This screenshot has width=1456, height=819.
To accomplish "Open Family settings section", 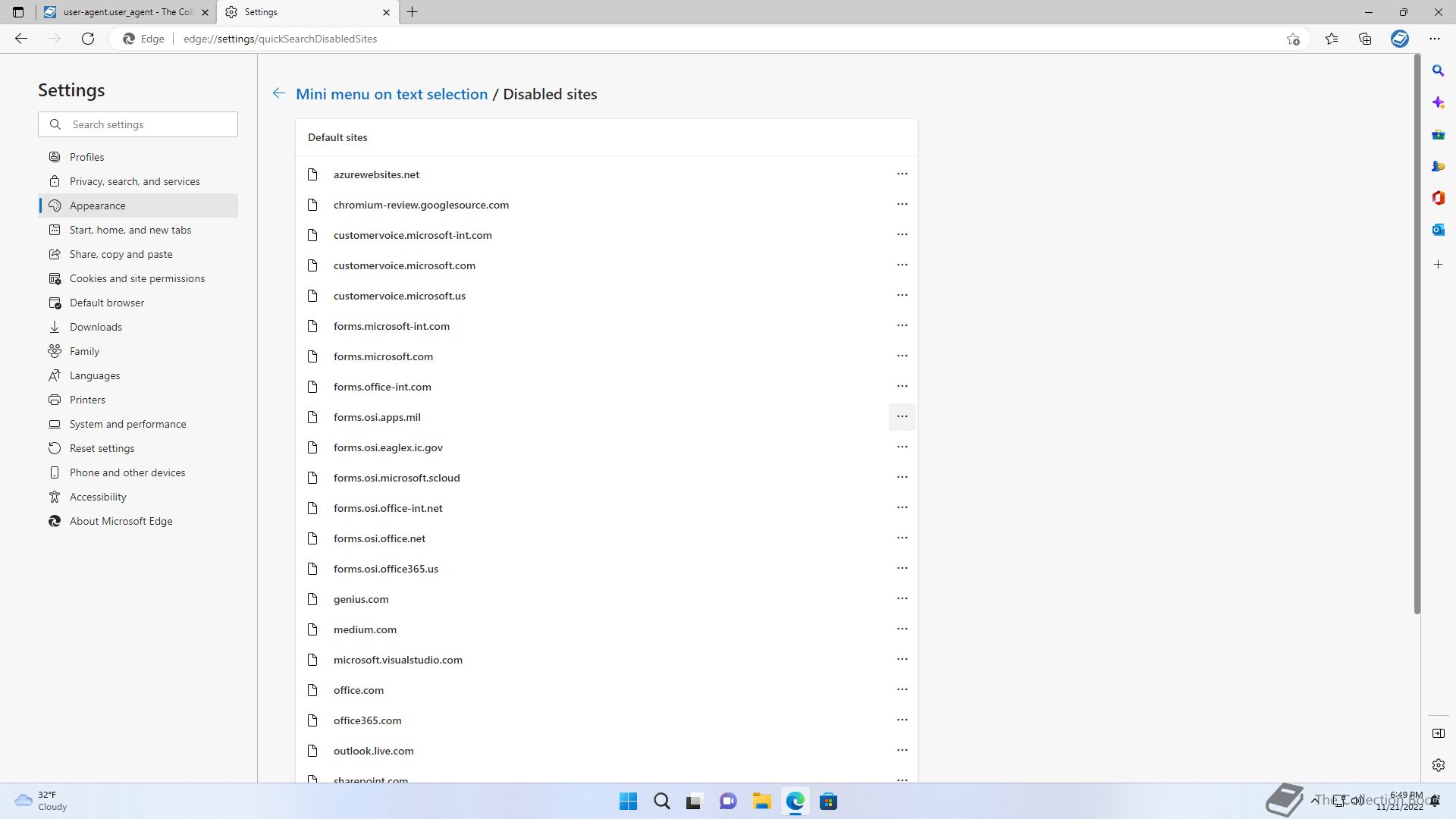I will tap(138, 351).
